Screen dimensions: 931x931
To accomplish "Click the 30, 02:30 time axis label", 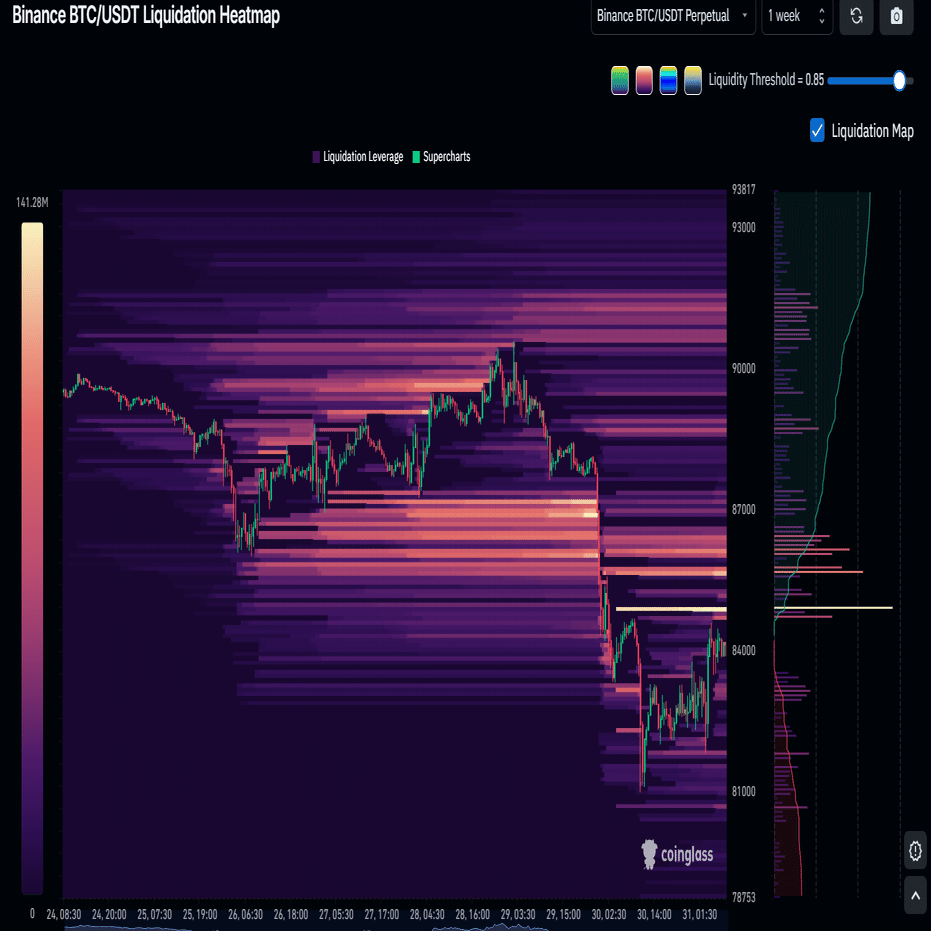I will click(609, 914).
